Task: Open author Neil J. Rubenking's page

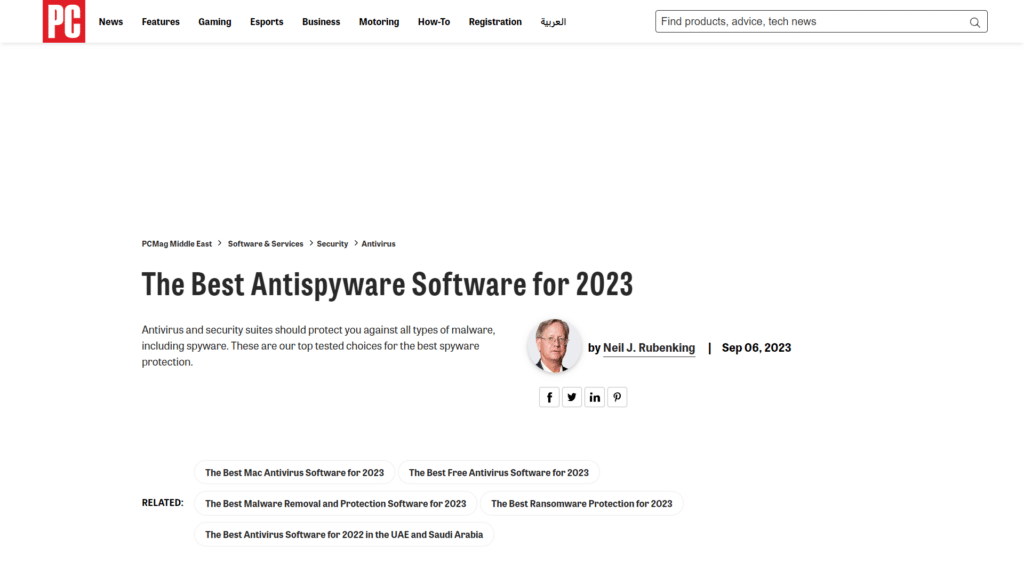Action: [649, 348]
